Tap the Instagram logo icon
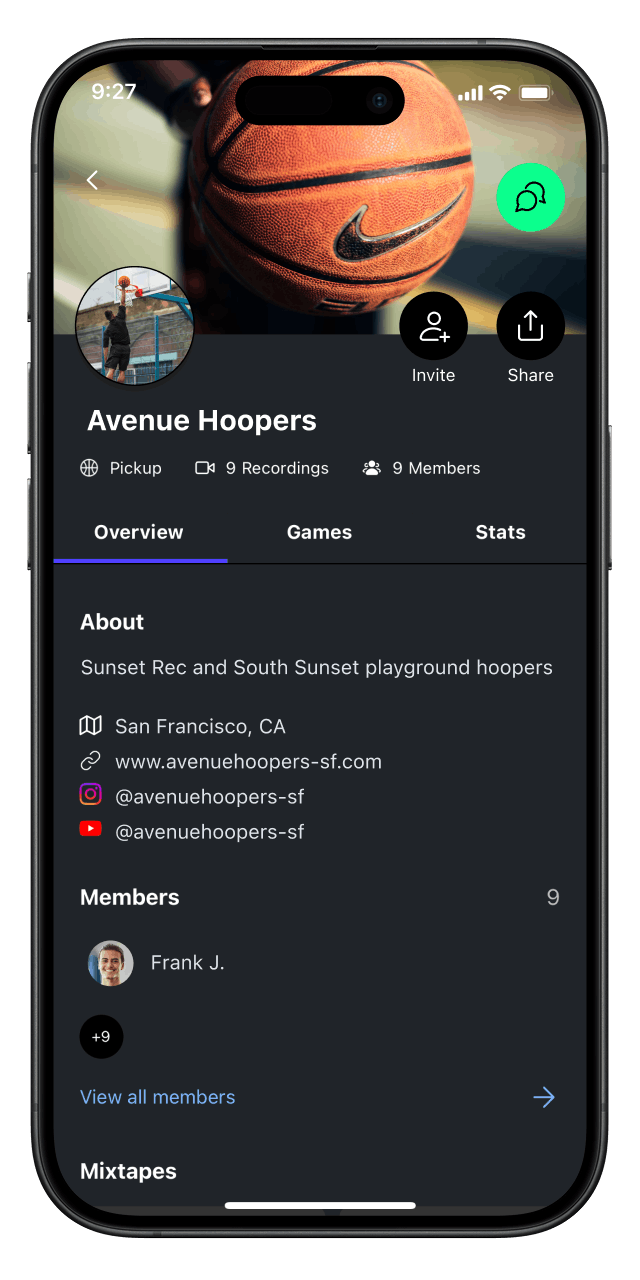640x1280 pixels. point(90,794)
